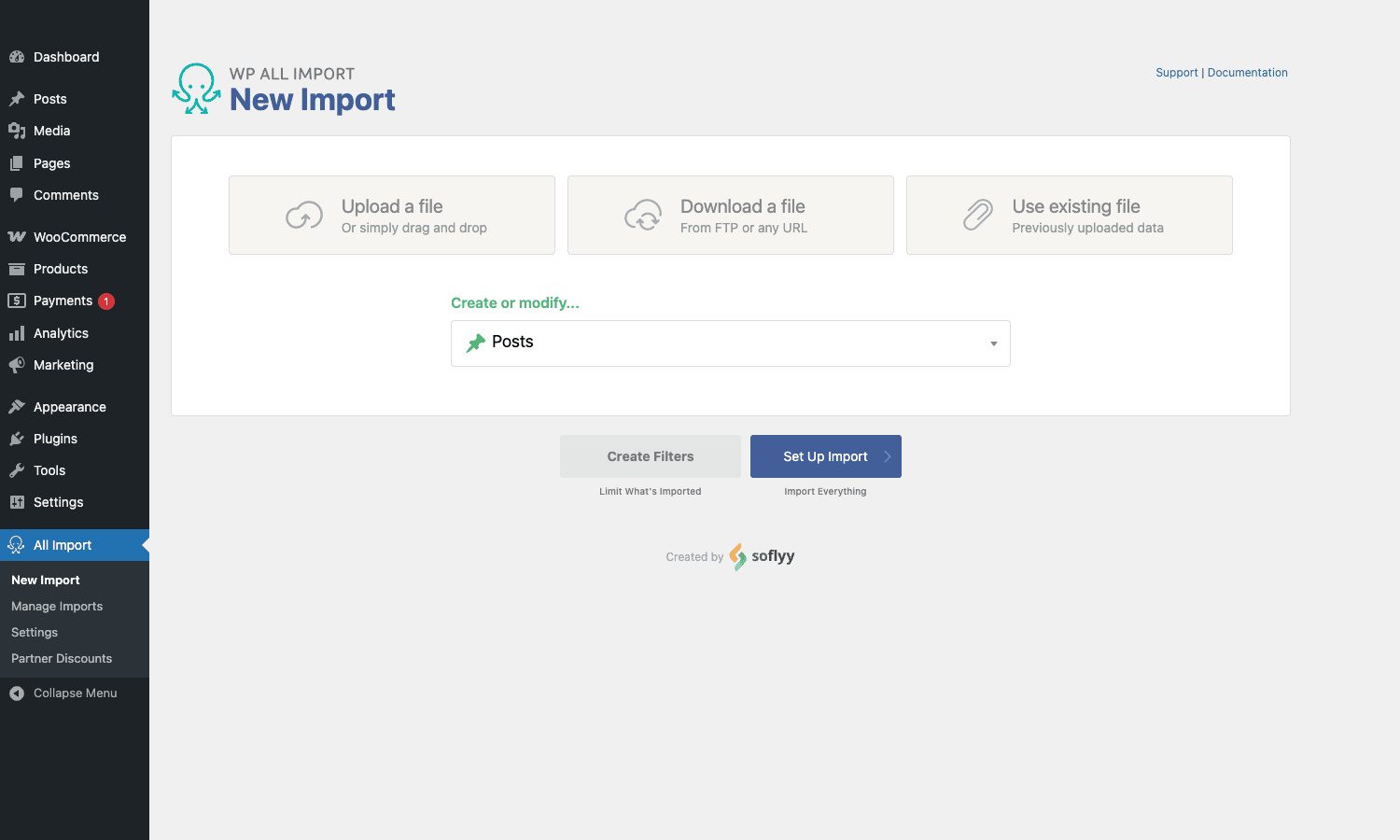Click the 'New Import' page heading
1400x840 pixels.
point(313,100)
